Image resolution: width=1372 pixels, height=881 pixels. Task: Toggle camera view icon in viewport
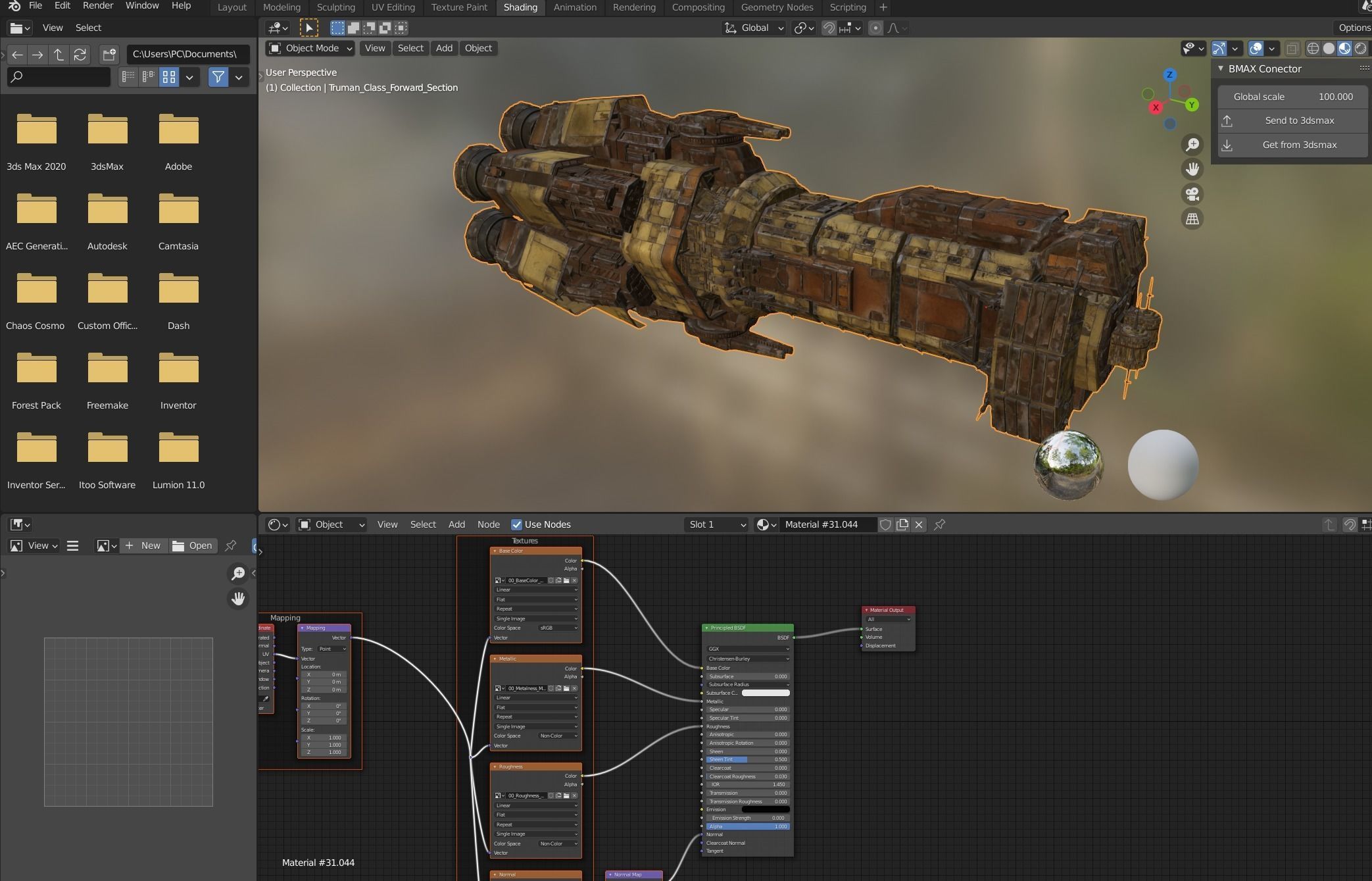coord(1192,194)
